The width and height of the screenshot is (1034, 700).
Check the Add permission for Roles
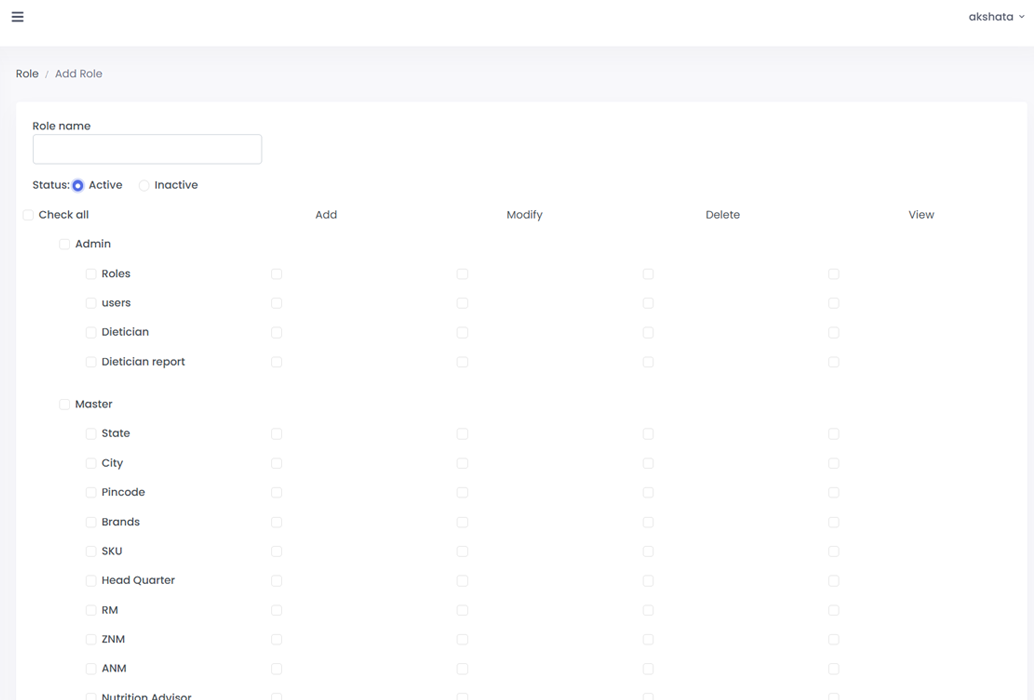(x=277, y=274)
